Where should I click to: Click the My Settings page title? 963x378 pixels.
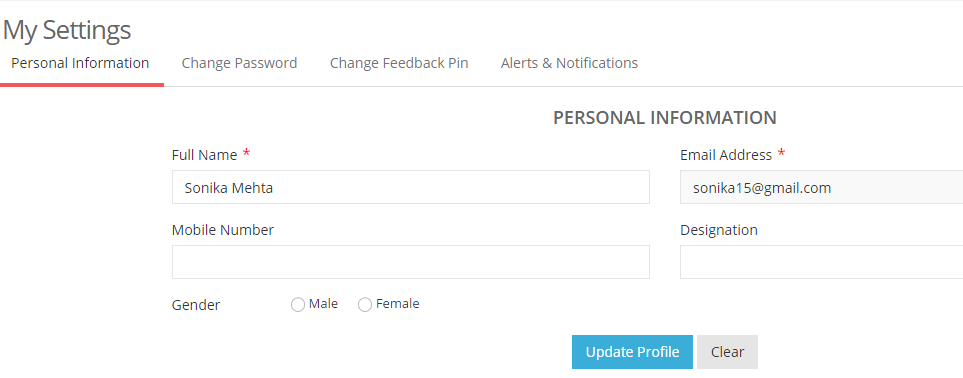tap(66, 30)
